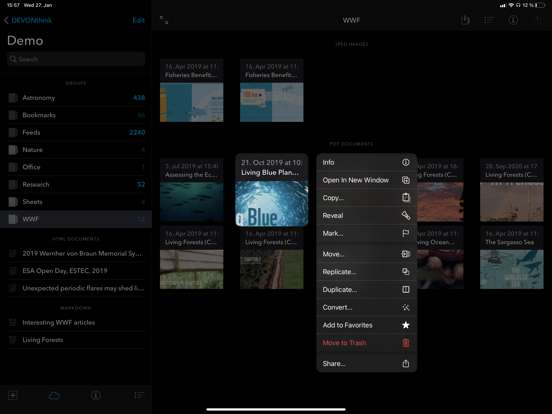Image resolution: width=552 pixels, height=414 pixels.
Task: Choose Move to Trash in context menu
Action: [366, 343]
